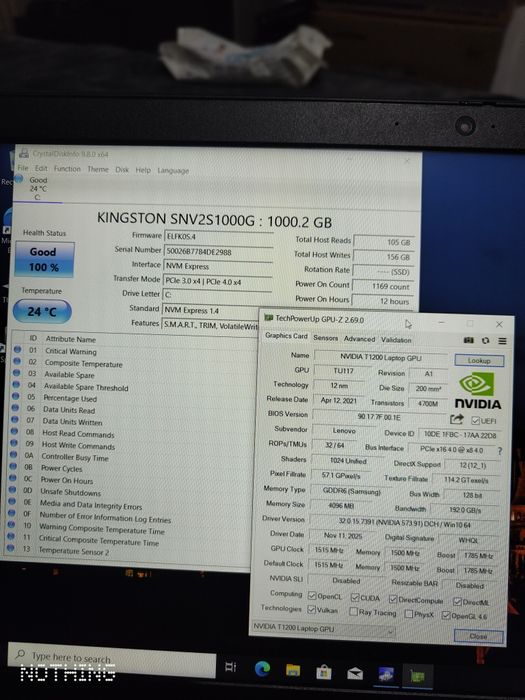Click the Windows search box

(112, 659)
